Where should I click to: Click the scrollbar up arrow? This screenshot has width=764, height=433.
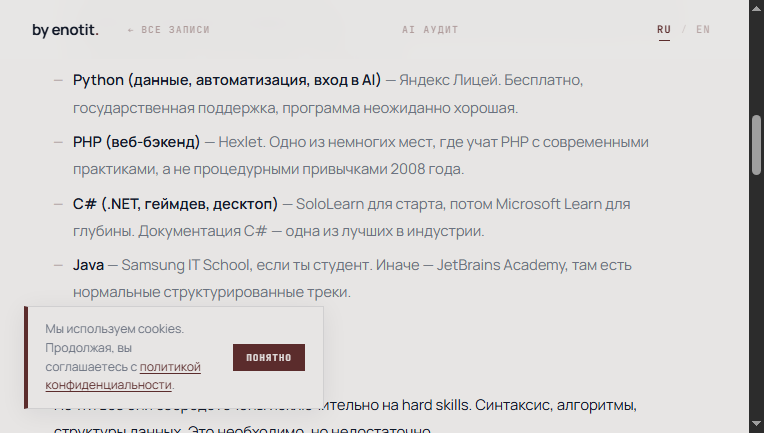(756, 8)
